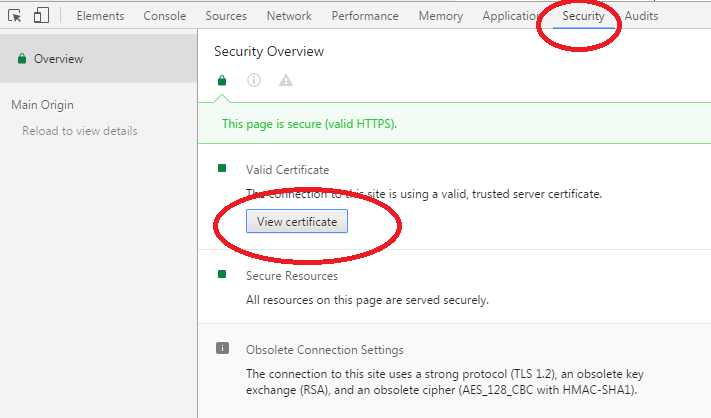The height and width of the screenshot is (418, 711).
Task: Click the warning triangle filter icon
Action: coord(286,81)
